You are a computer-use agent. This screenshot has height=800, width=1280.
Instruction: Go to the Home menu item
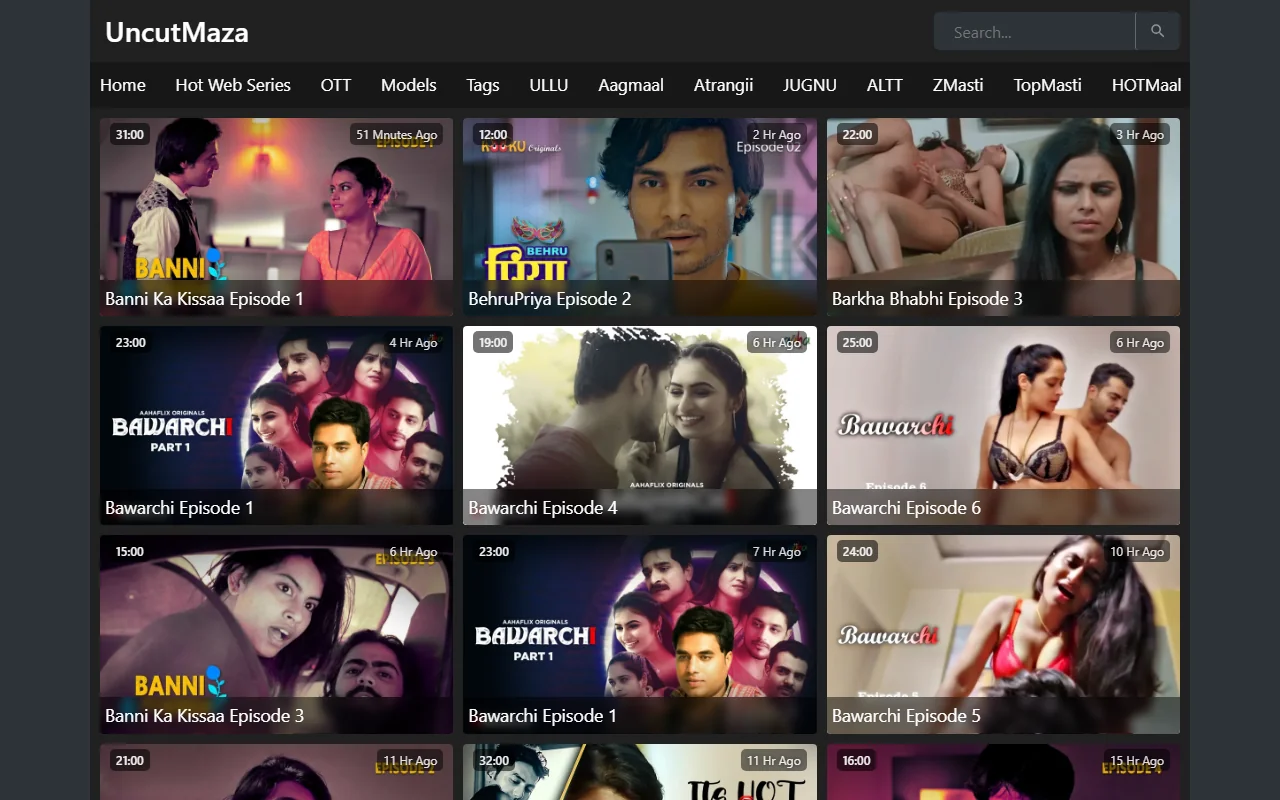coord(123,85)
